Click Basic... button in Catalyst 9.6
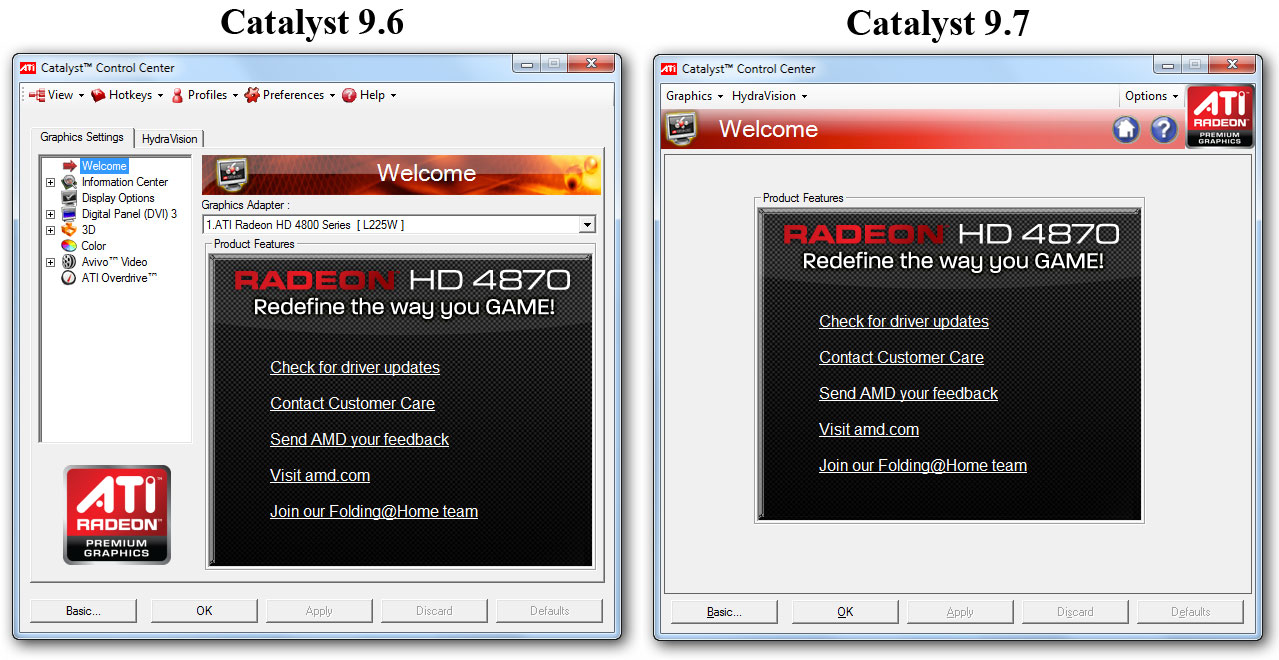This screenshot has width=1279, height=660. (x=84, y=611)
